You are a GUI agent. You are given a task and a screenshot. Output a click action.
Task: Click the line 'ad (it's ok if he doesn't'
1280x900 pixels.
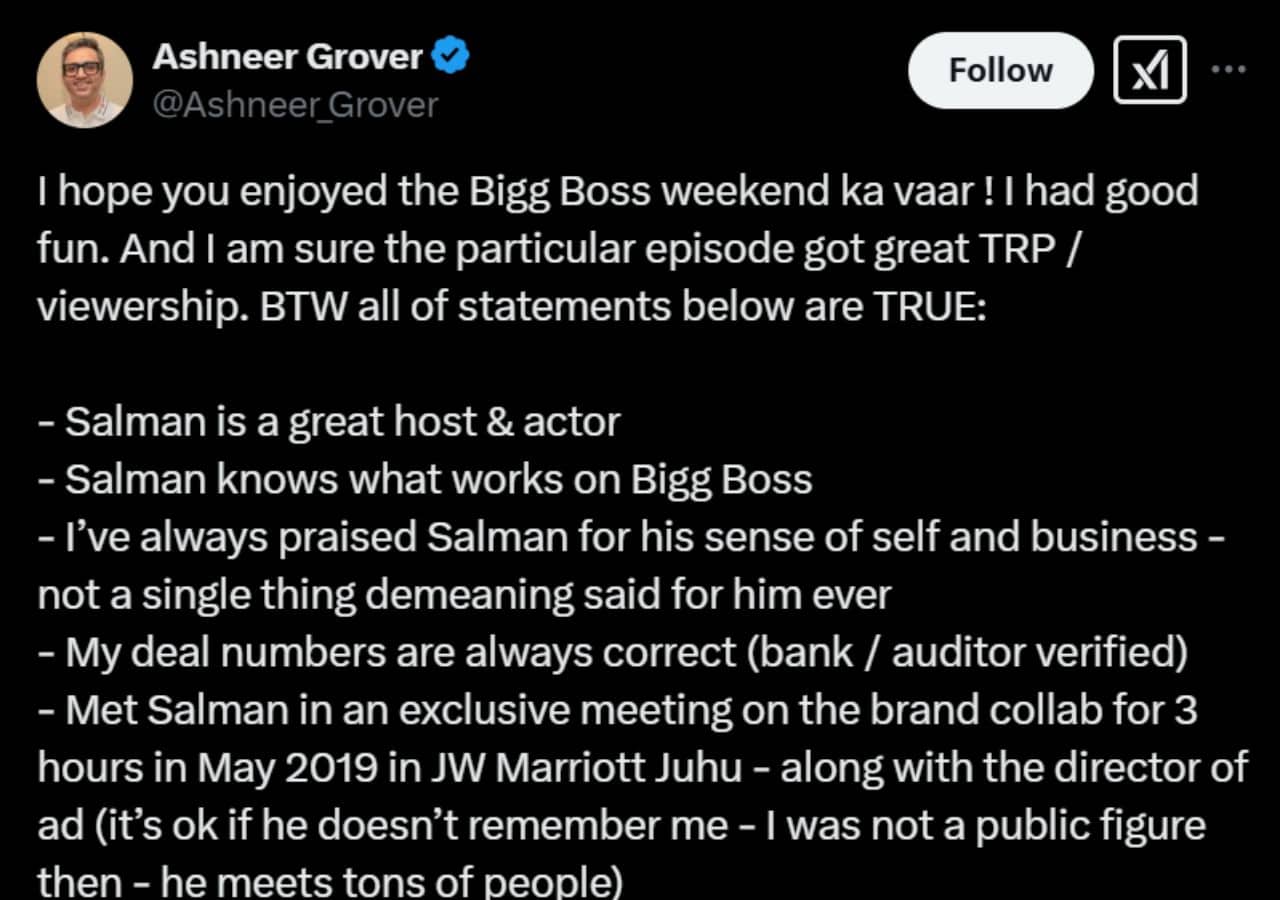[x=621, y=827]
